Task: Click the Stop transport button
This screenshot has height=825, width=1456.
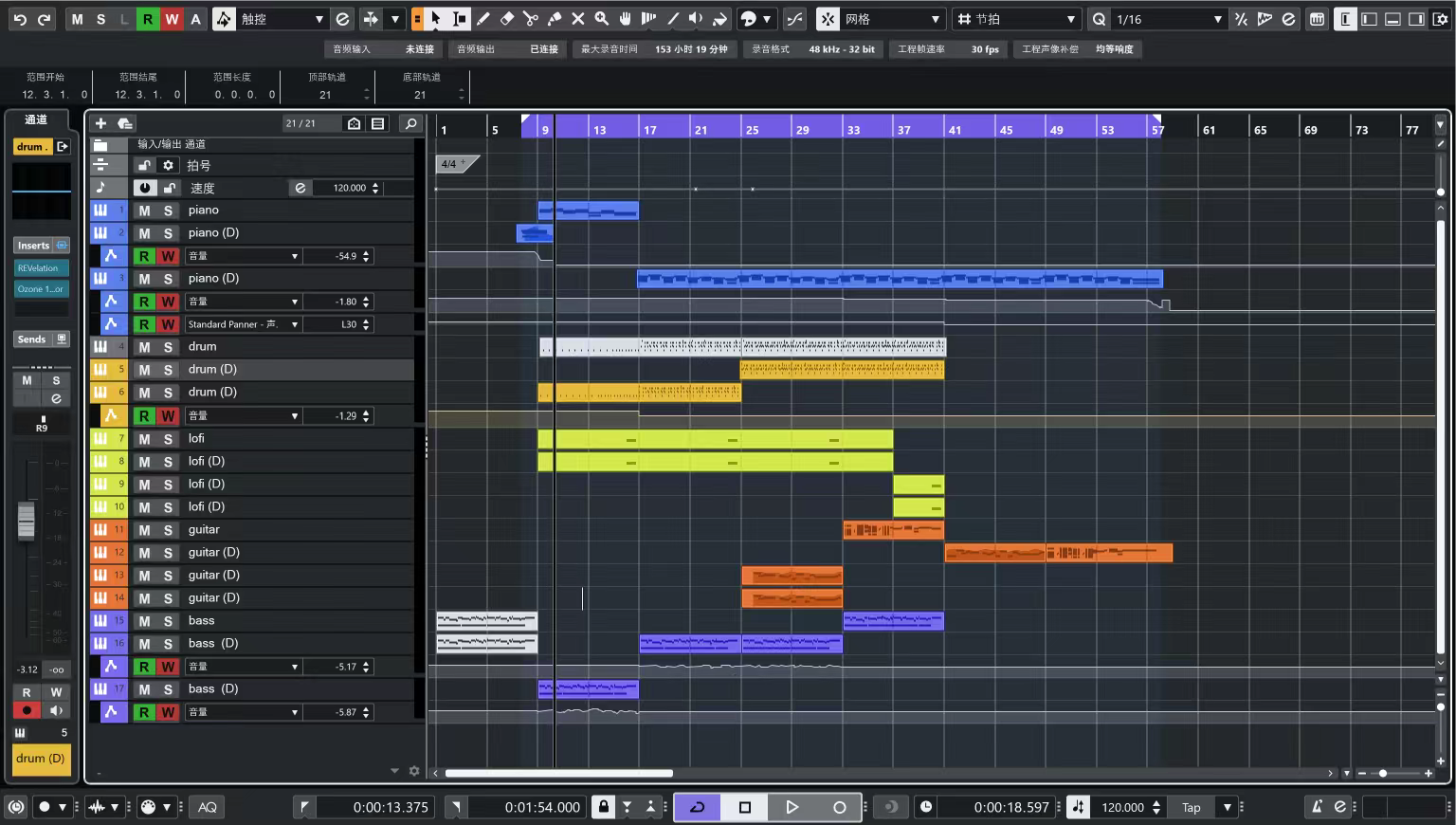Action: (745, 807)
